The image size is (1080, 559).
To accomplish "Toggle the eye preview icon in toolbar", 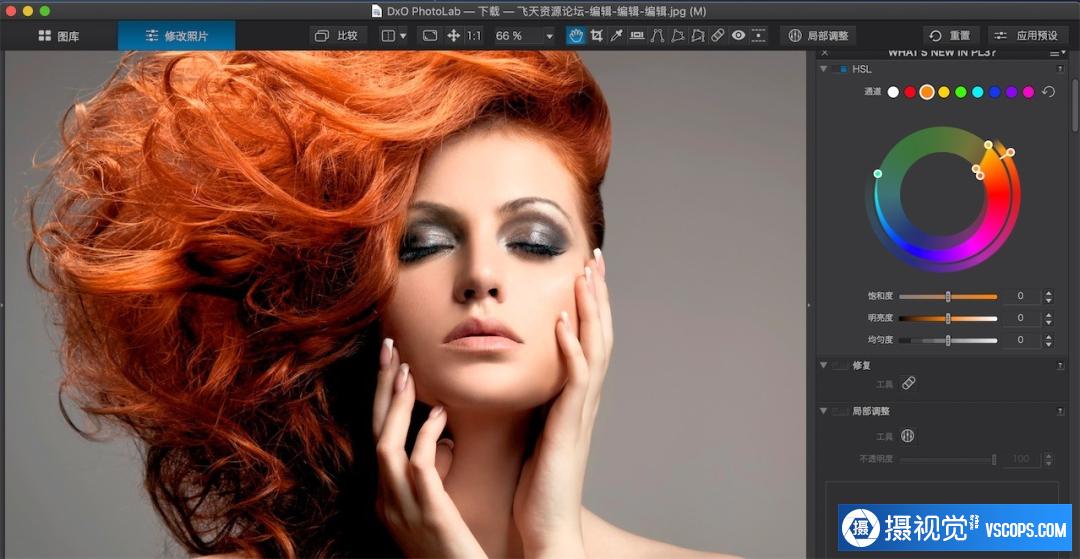I will [738, 36].
